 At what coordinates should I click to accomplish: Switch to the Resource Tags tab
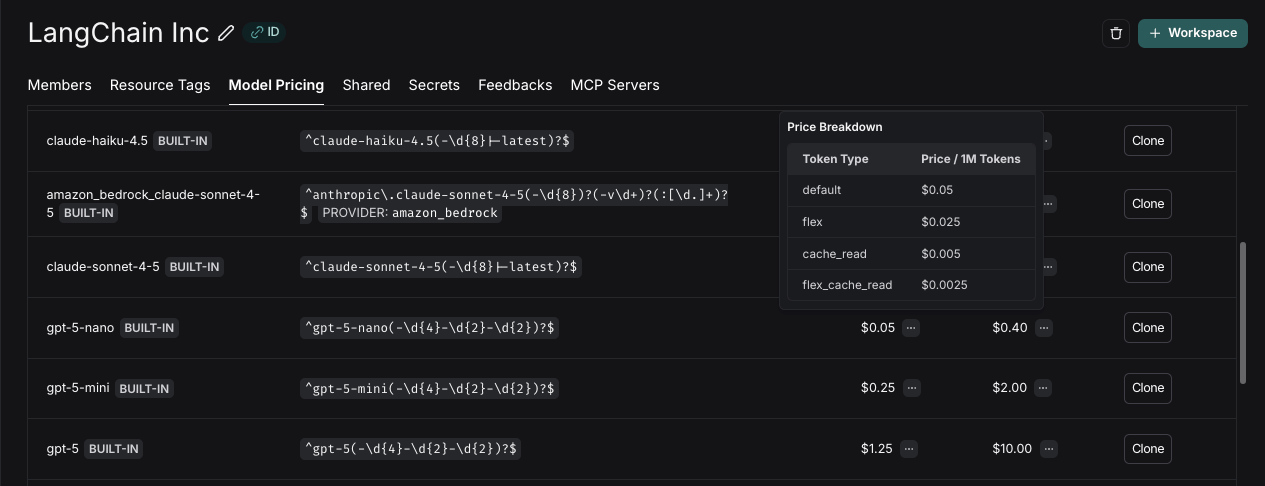pyautogui.click(x=160, y=85)
